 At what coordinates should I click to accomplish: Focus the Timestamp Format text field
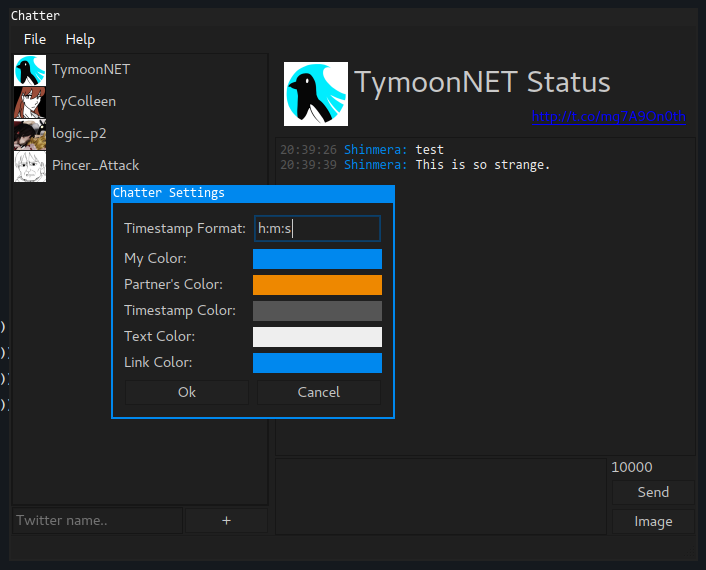(317, 229)
